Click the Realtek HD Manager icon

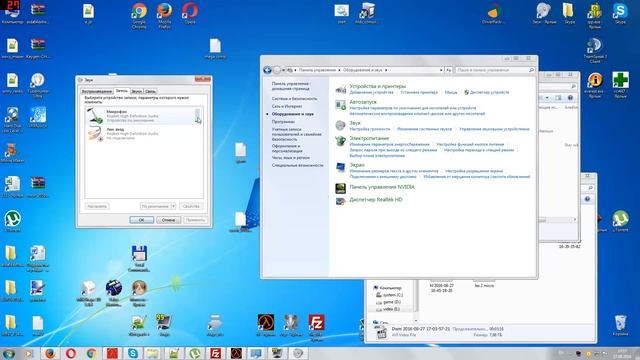click(x=340, y=200)
